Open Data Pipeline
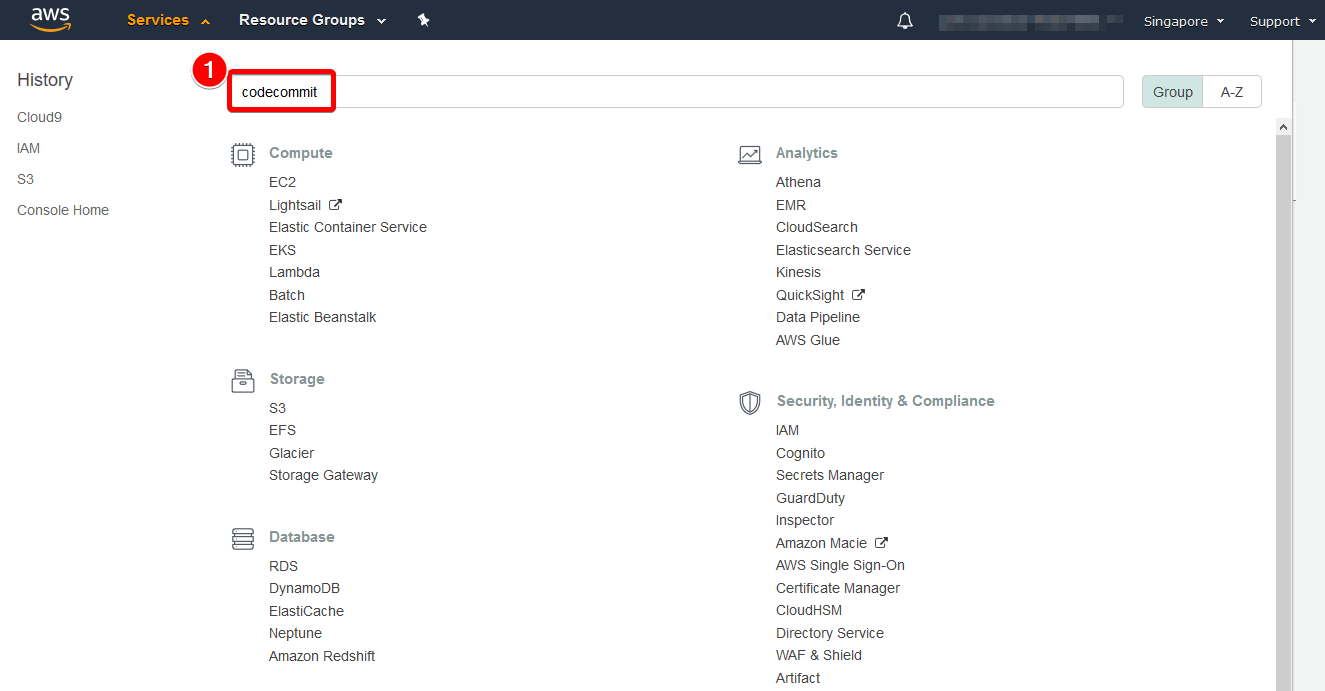1325x691 pixels. point(818,317)
